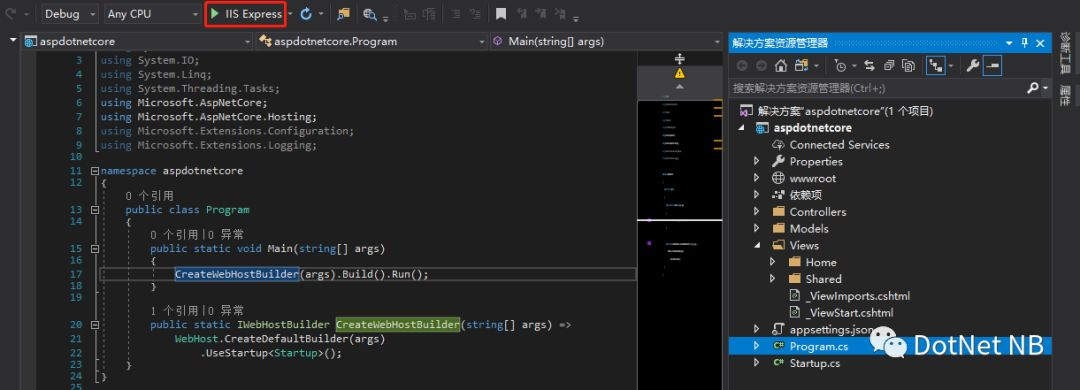Close the Solution Explorer panel
Viewport: 1080px width, 390px height.
pos(1040,43)
